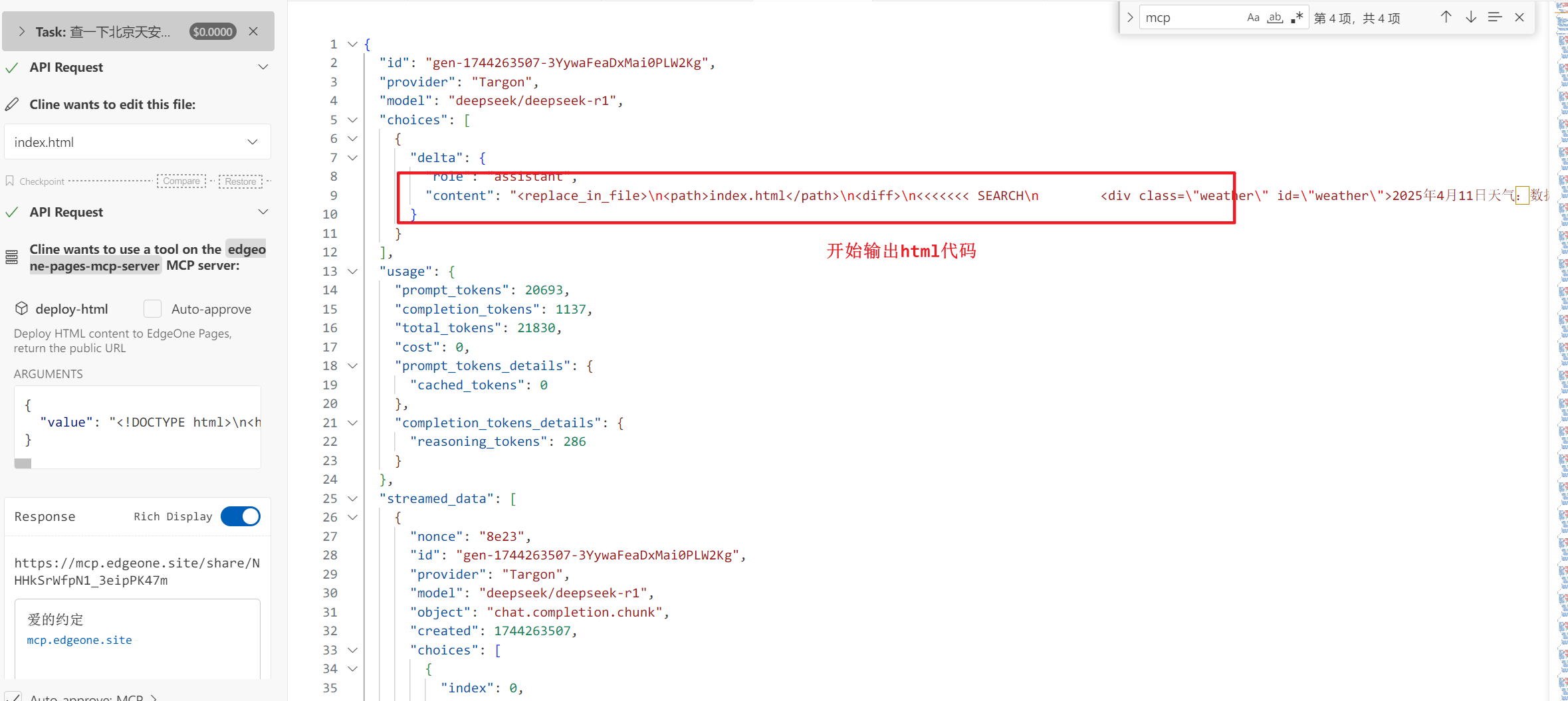Collapse the usage object fold at line 13

pyautogui.click(x=353, y=271)
